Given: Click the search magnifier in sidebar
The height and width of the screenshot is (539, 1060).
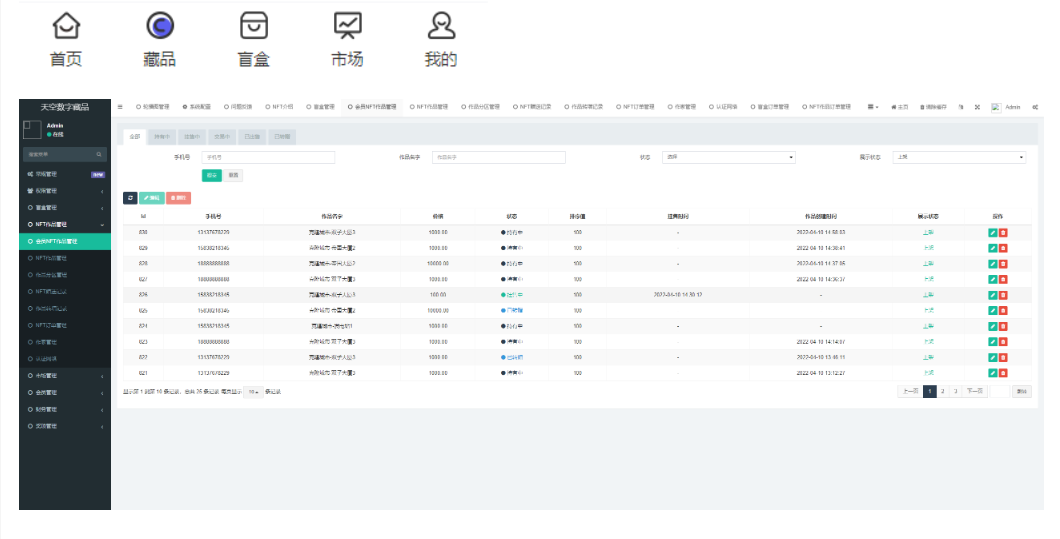Looking at the screenshot, I should tap(99, 155).
